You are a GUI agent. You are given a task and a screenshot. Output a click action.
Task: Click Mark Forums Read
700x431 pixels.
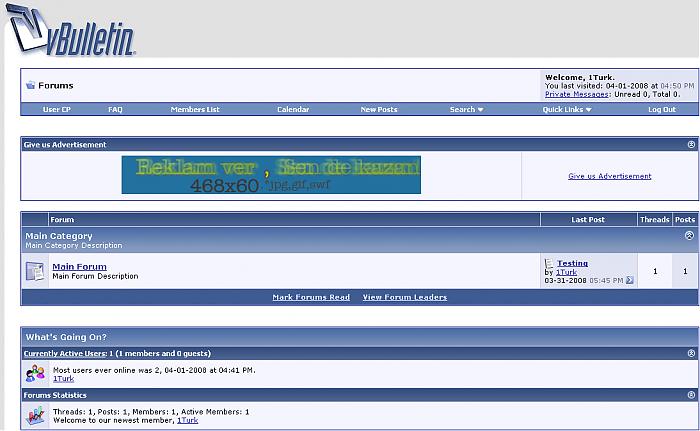(x=311, y=297)
